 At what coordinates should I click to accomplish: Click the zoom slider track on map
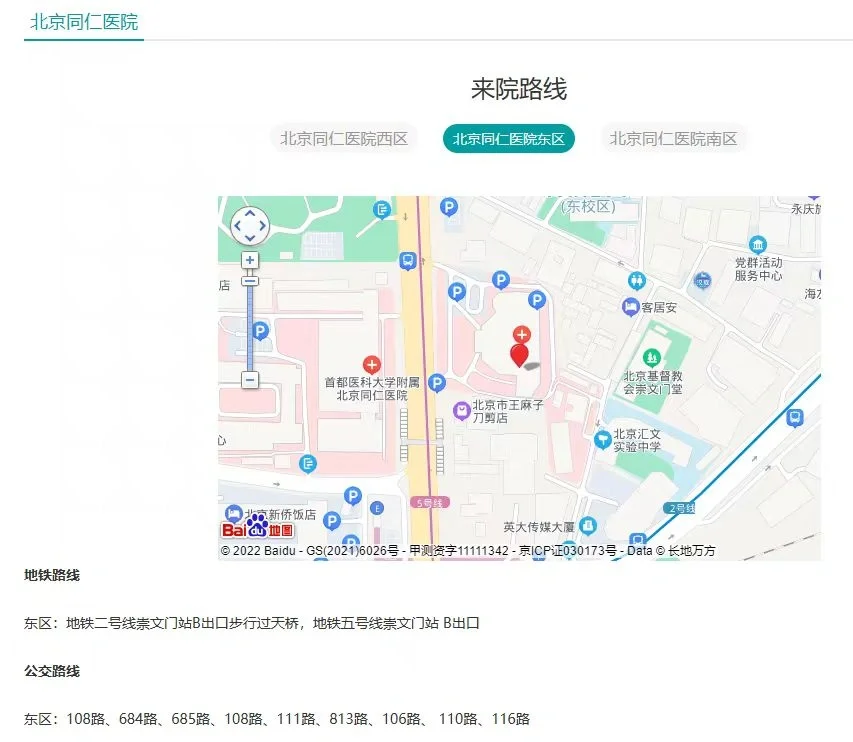(x=250, y=329)
